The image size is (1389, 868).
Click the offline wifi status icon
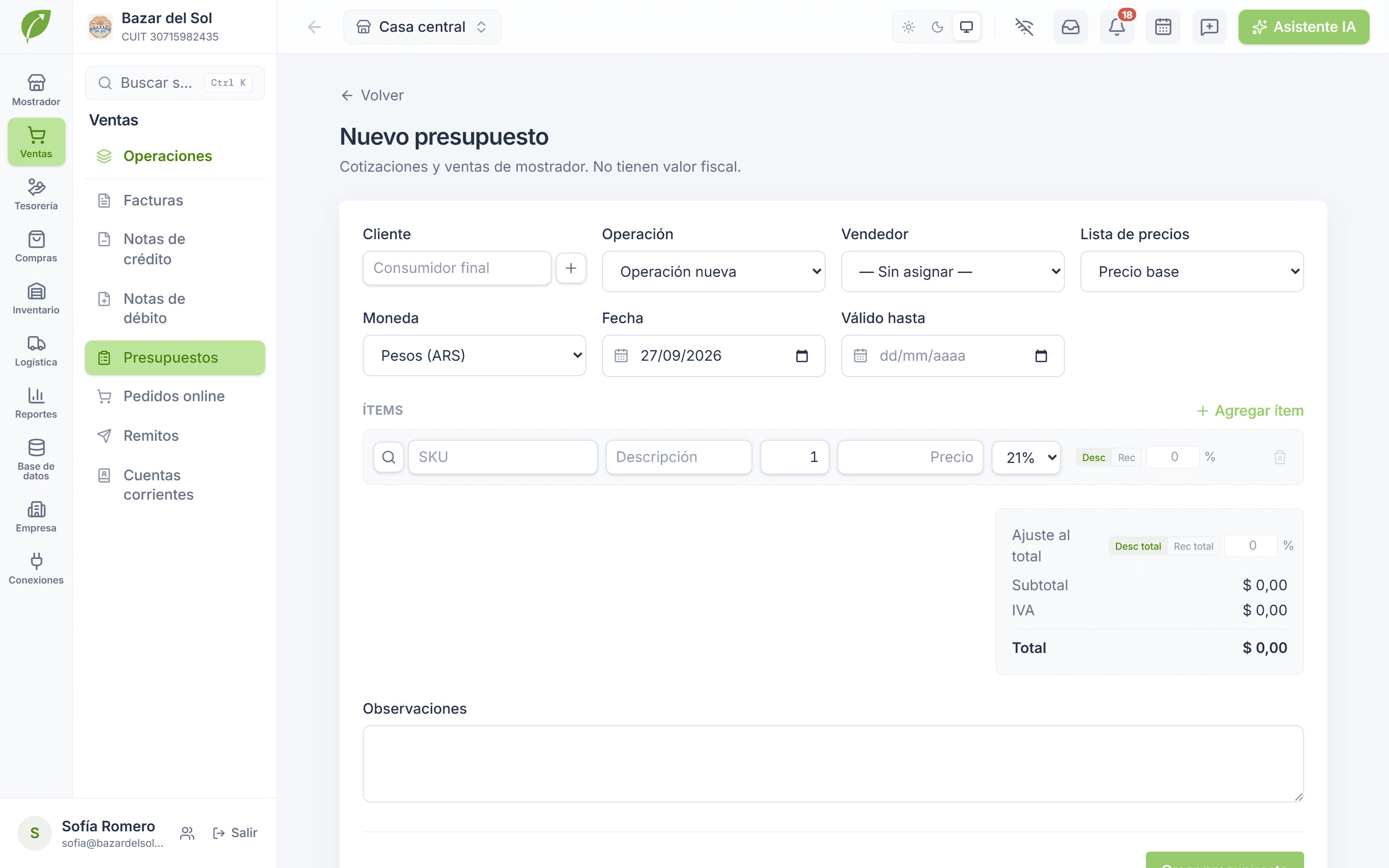click(1024, 27)
